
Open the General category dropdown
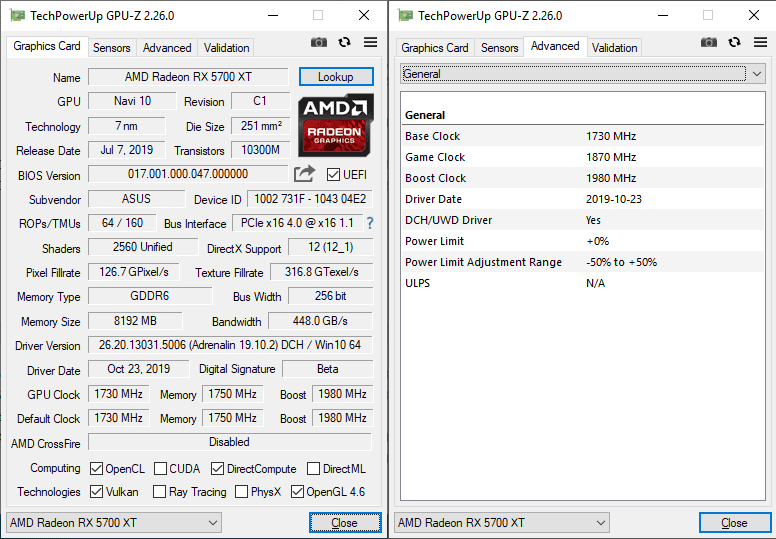coord(582,74)
